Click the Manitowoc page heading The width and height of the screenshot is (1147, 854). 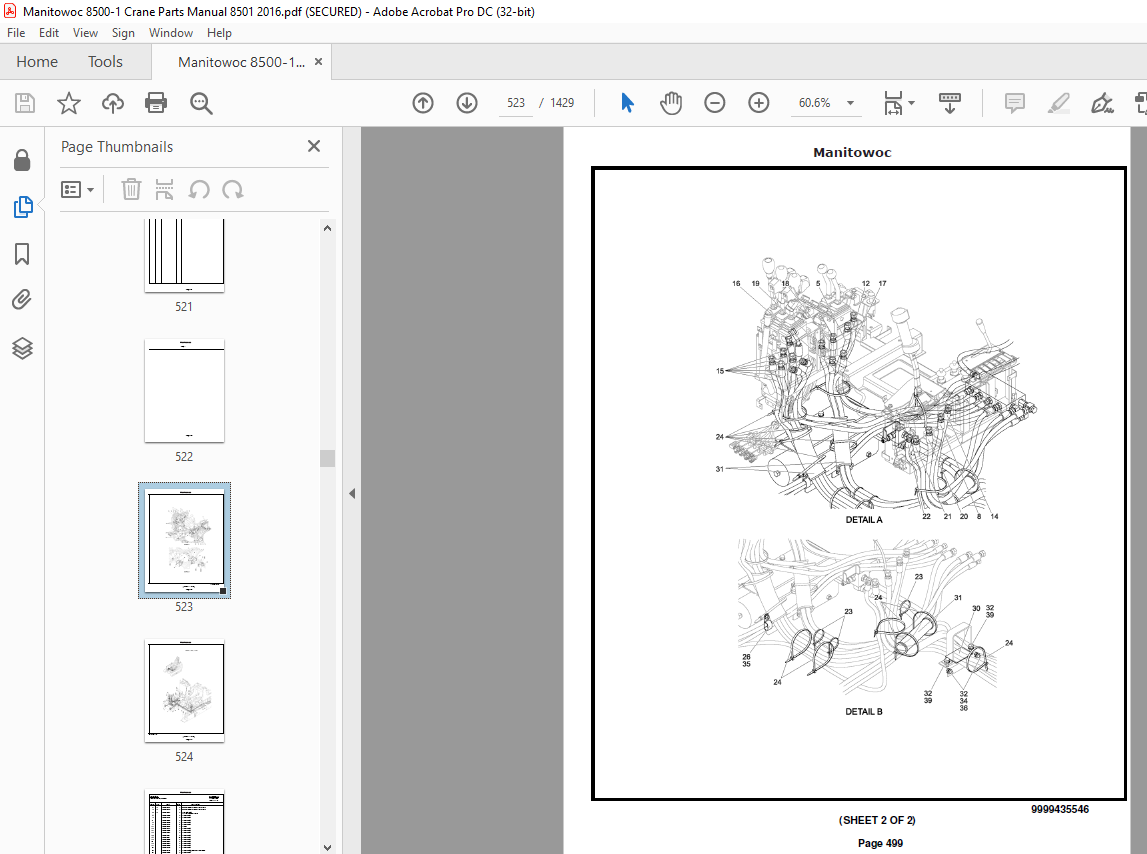[852, 152]
